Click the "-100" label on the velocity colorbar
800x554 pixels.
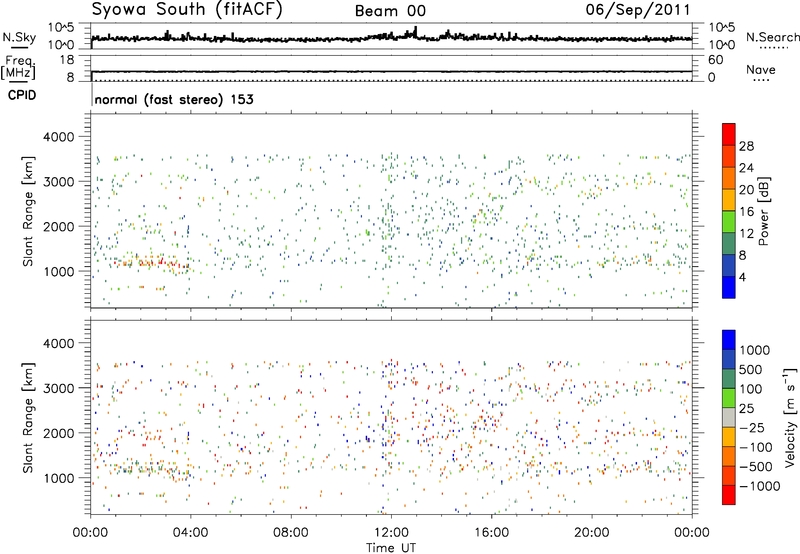pos(756,447)
